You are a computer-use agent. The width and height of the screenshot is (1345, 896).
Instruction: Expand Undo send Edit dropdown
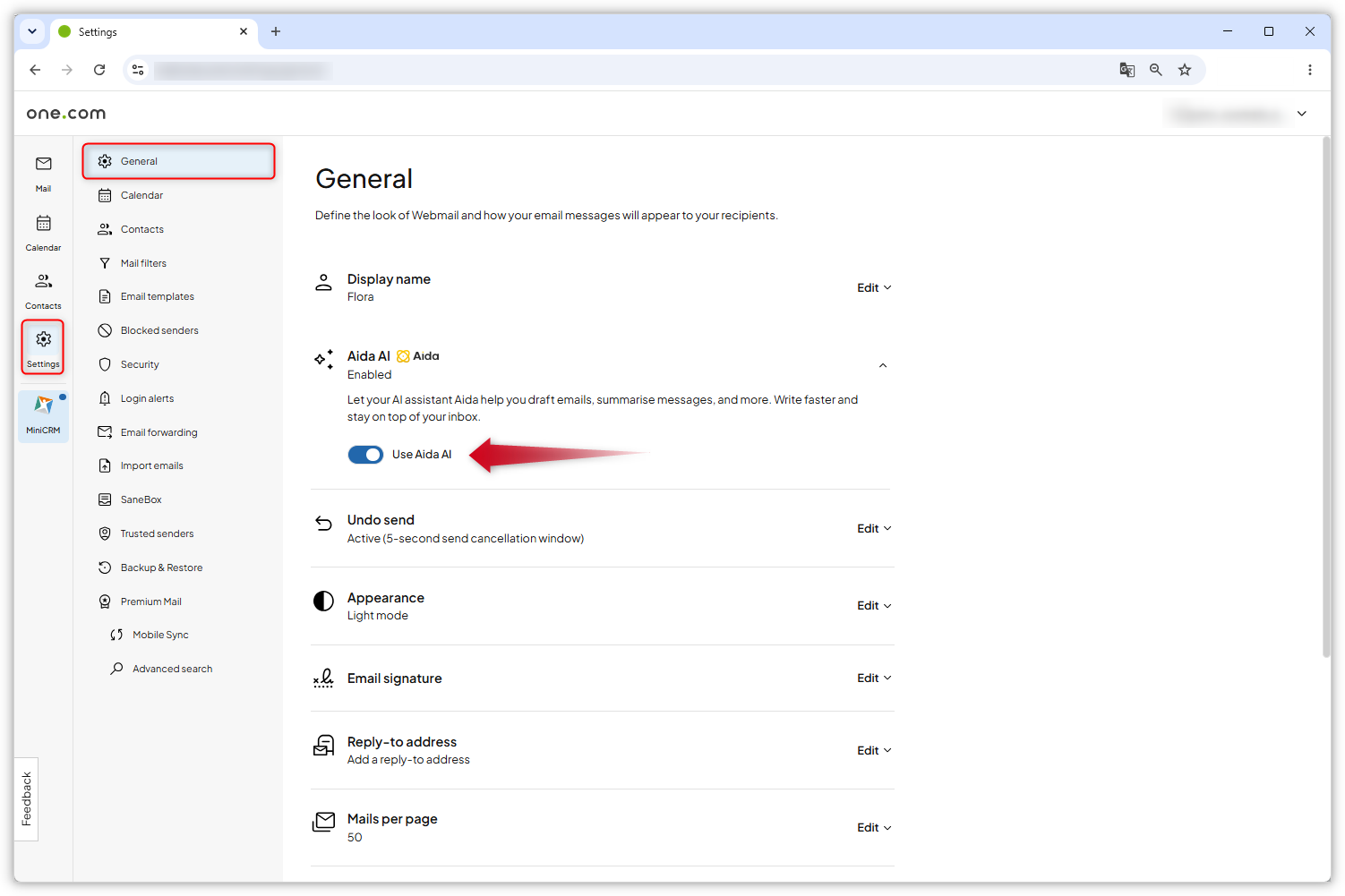(x=874, y=529)
